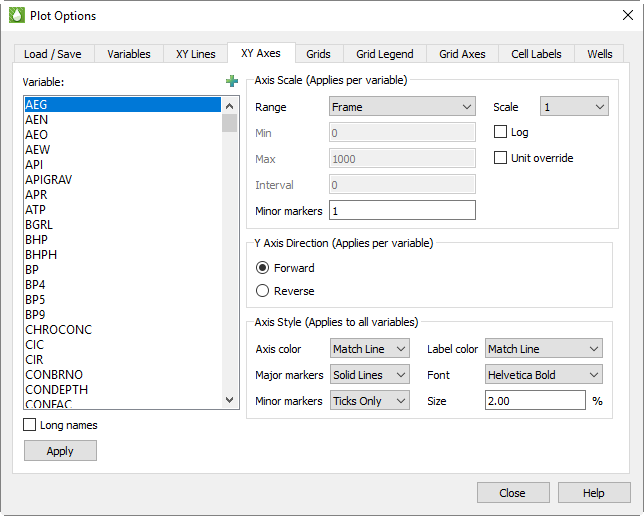Click the Help button
644x516 pixels.
point(594,493)
